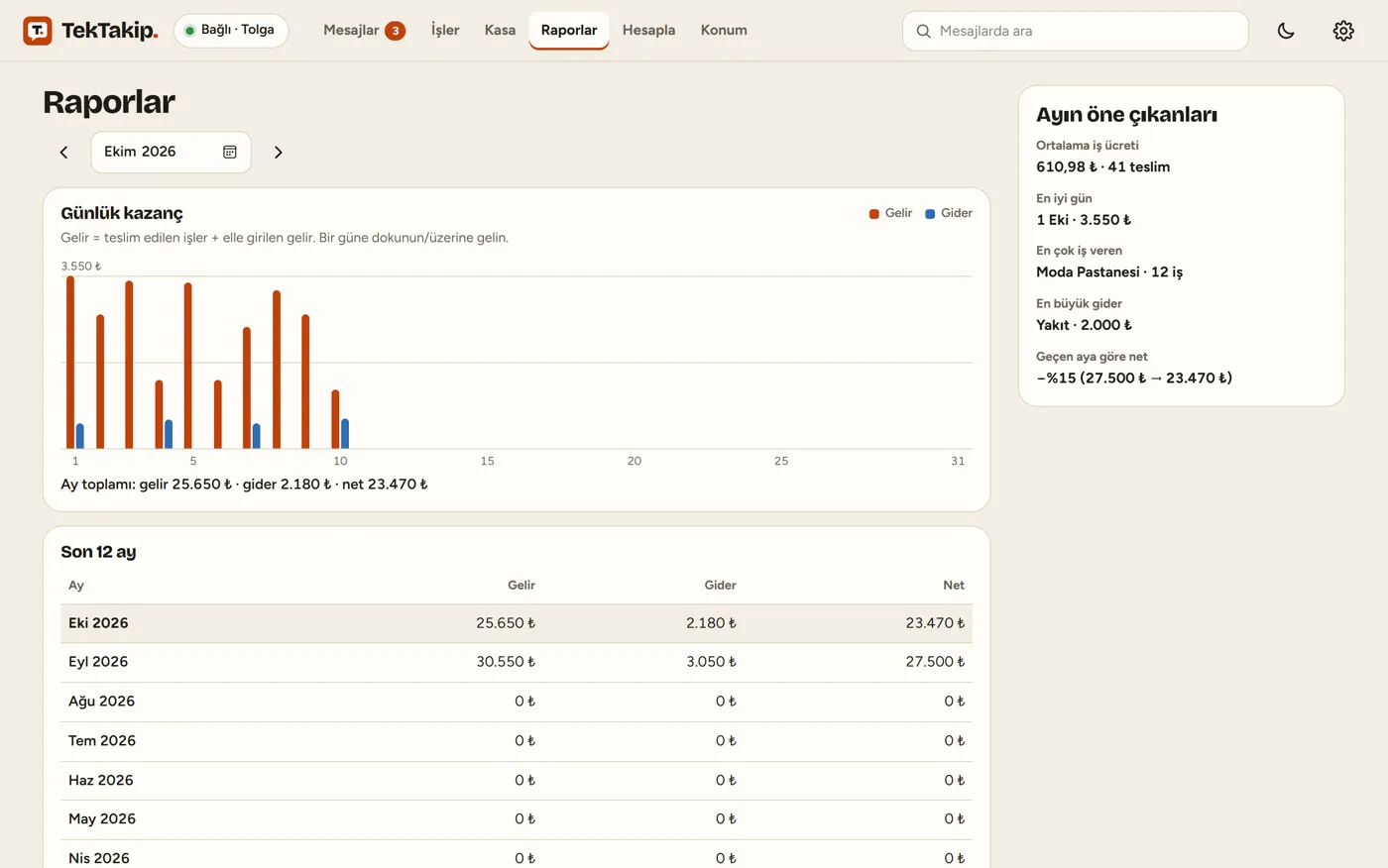Open the Ekim 2026 month picker
This screenshot has height=868, width=1388.
pos(171,152)
